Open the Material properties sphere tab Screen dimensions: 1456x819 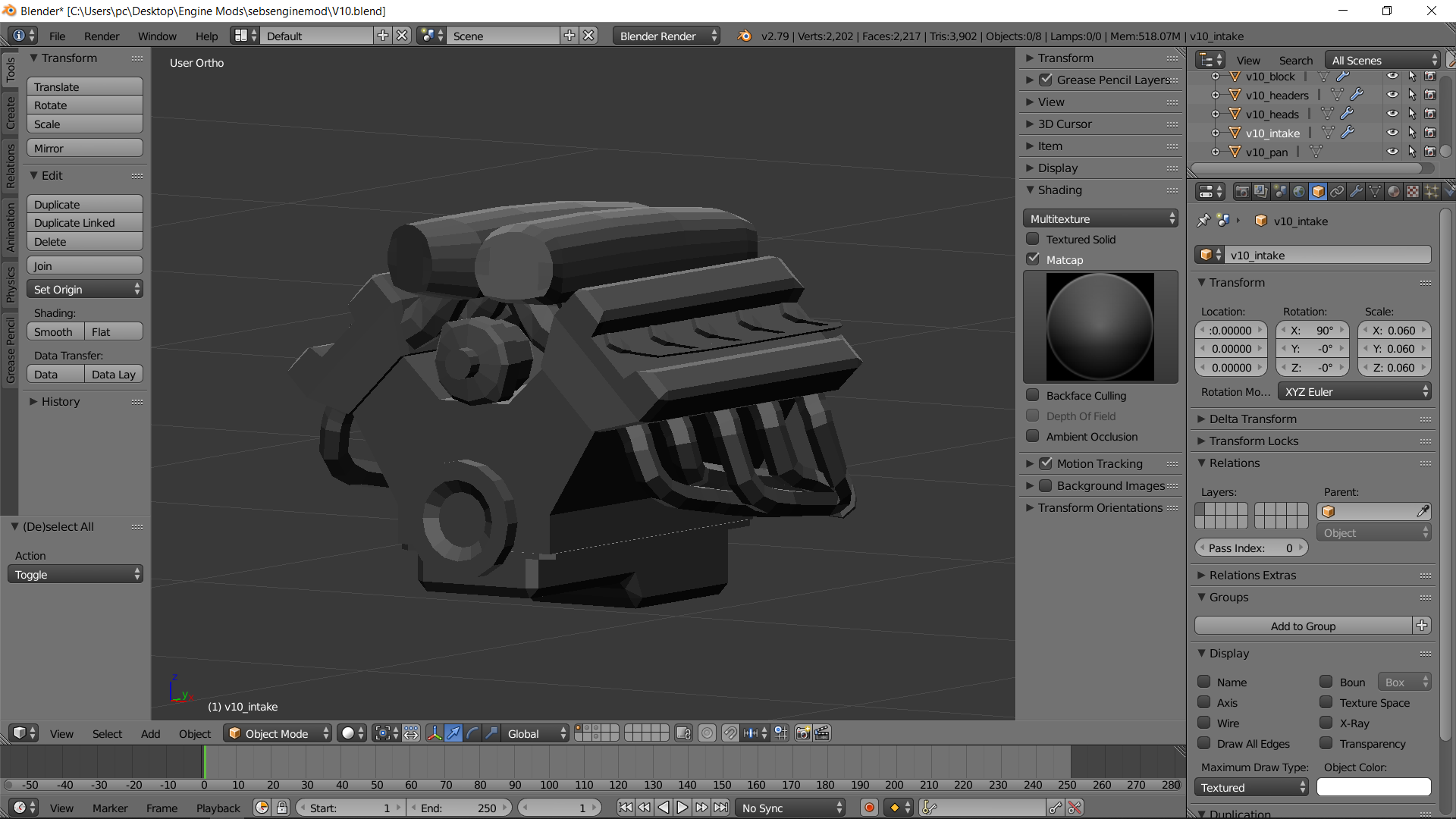(1394, 192)
